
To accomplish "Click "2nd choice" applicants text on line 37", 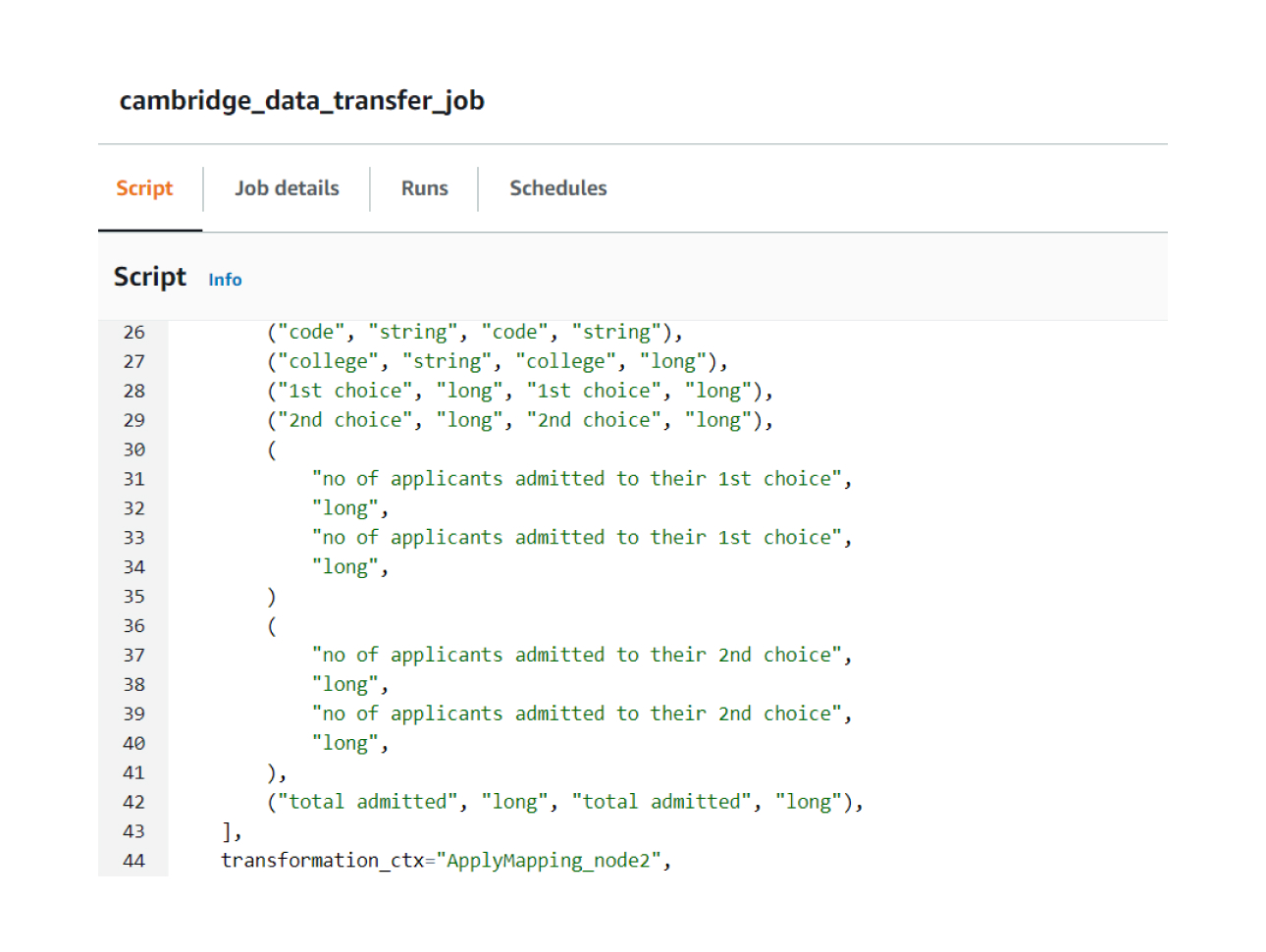I will click(582, 656).
